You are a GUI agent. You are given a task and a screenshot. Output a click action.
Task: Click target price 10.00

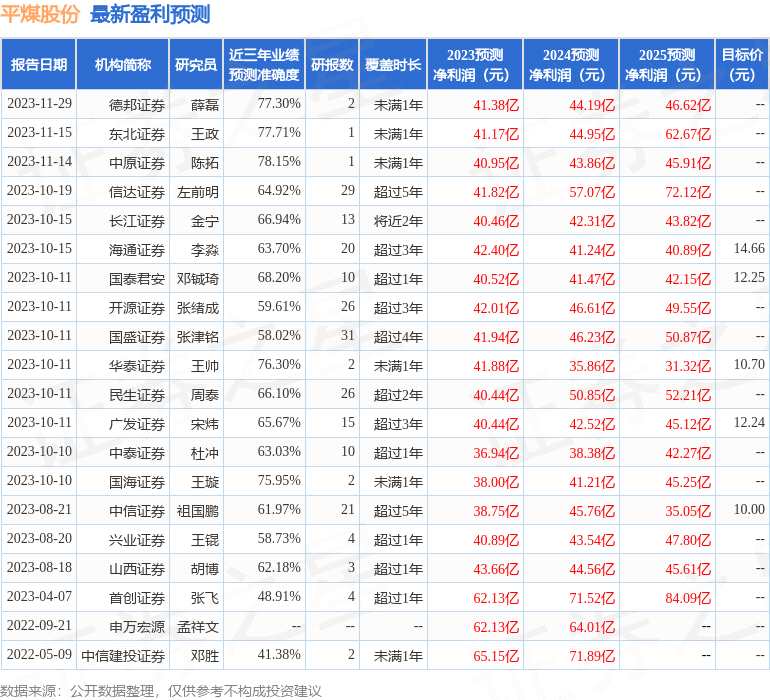point(749,509)
